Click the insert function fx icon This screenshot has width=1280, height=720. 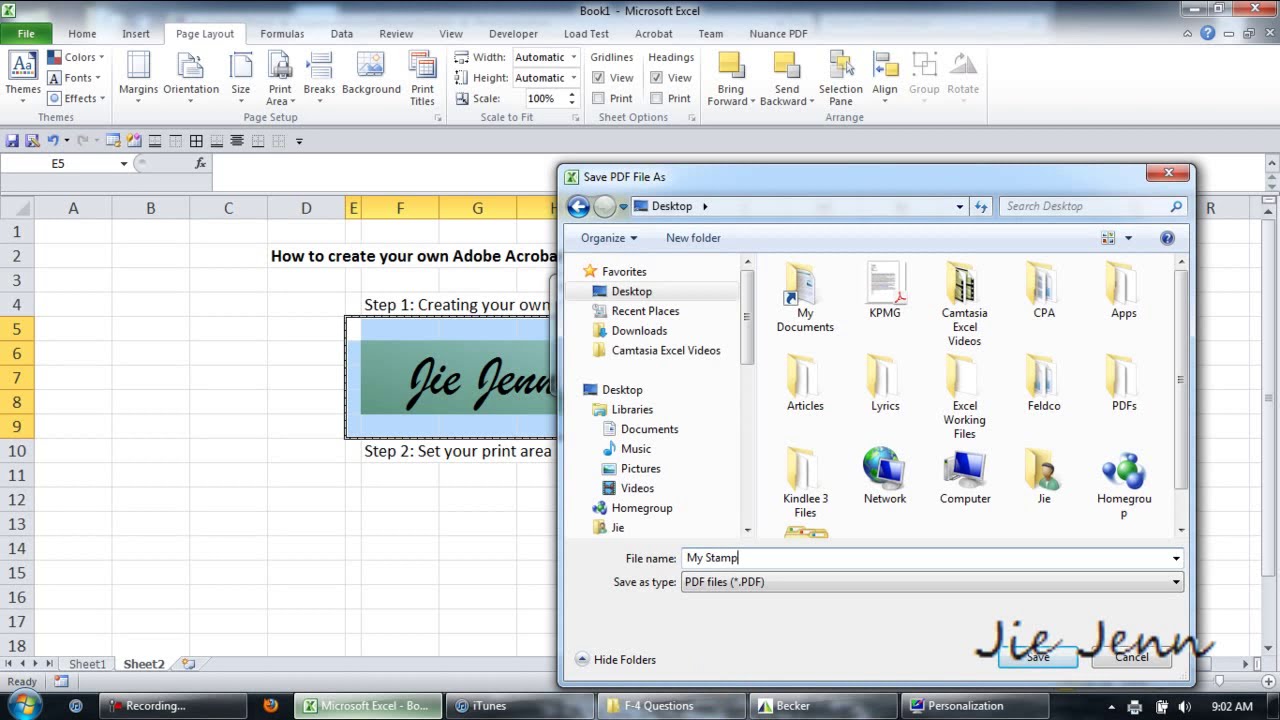click(200, 163)
